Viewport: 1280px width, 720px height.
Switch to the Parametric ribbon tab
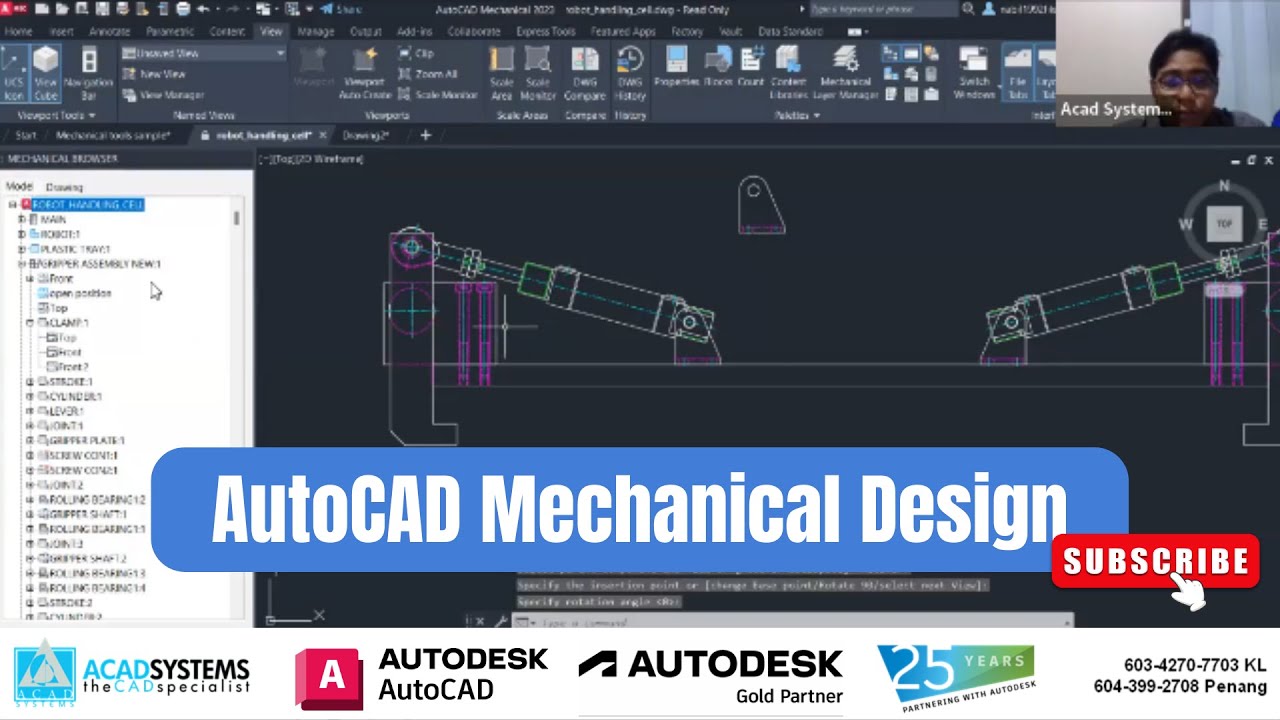click(x=170, y=31)
